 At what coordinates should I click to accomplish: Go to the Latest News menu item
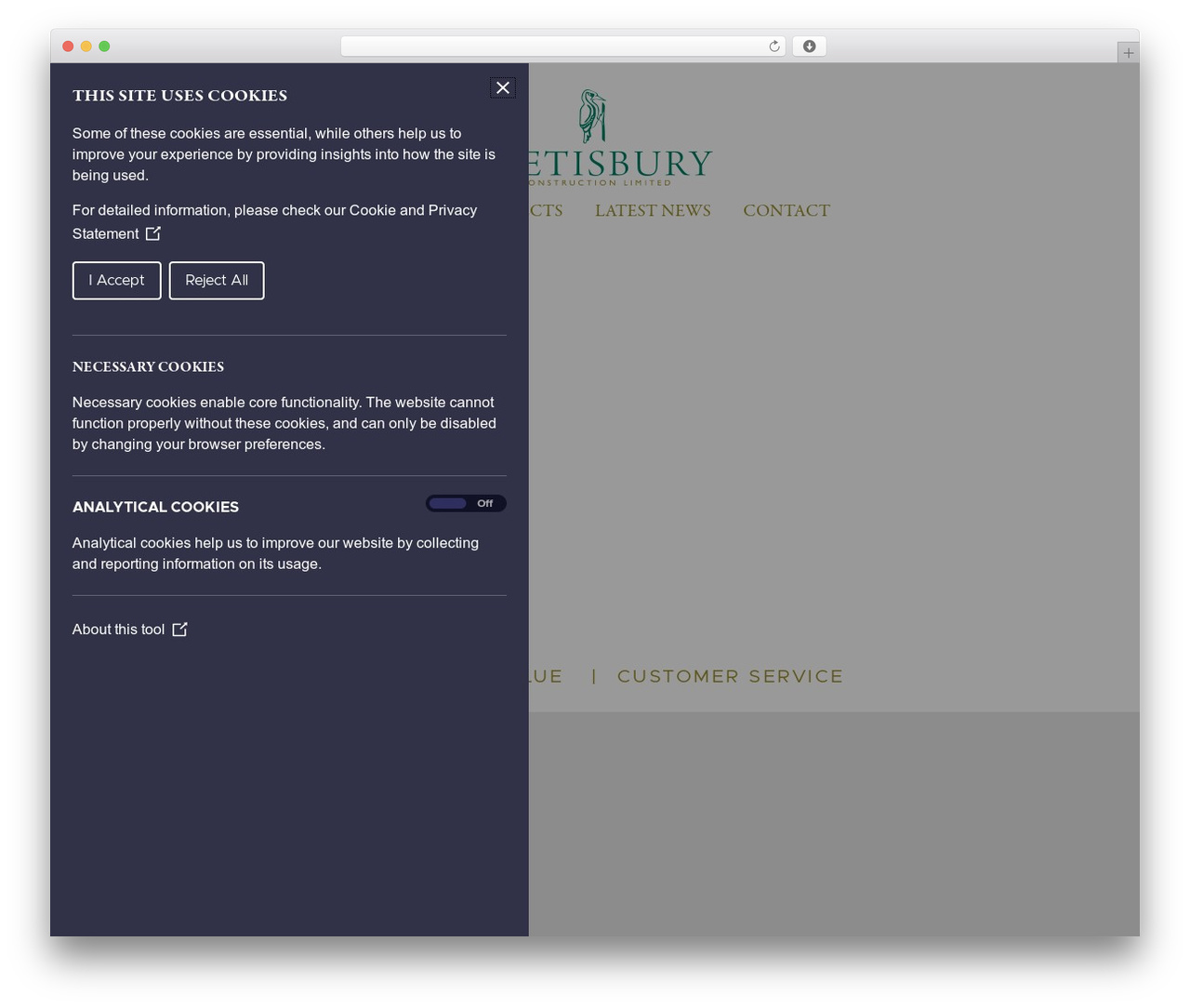(653, 210)
